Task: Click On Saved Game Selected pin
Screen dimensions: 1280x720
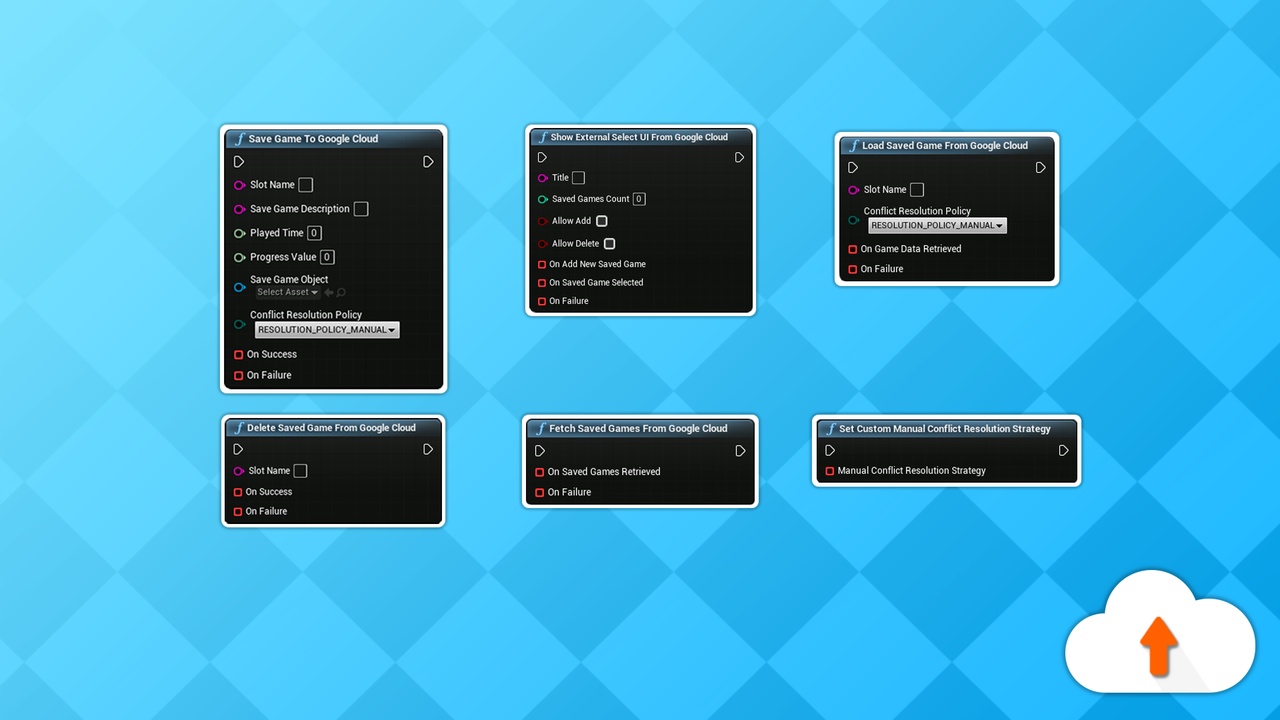Action: click(542, 283)
